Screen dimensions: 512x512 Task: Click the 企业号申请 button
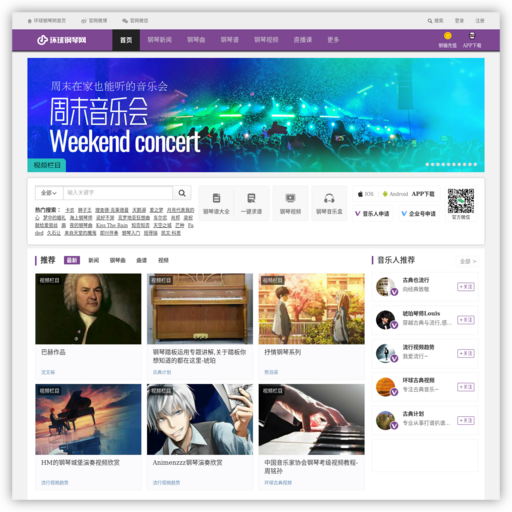[x=419, y=214]
